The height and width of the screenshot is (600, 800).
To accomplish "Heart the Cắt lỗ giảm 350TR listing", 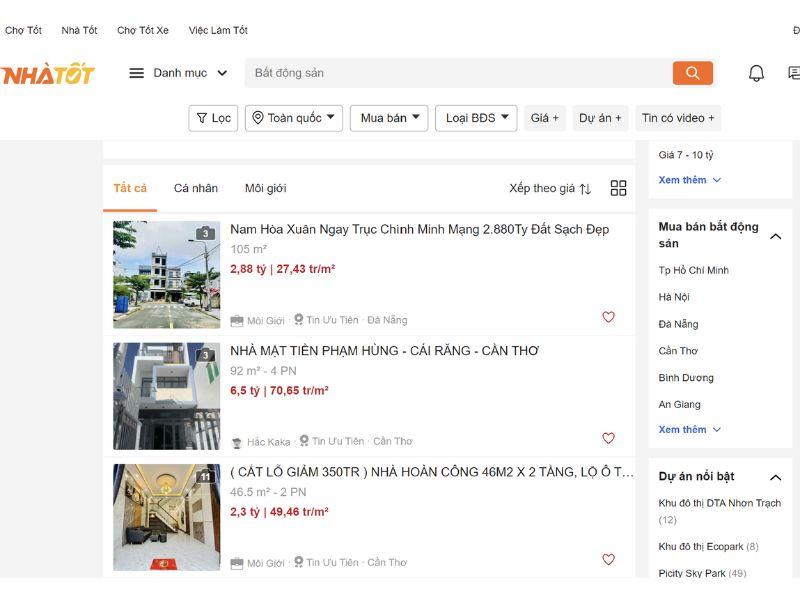I will (x=608, y=559).
